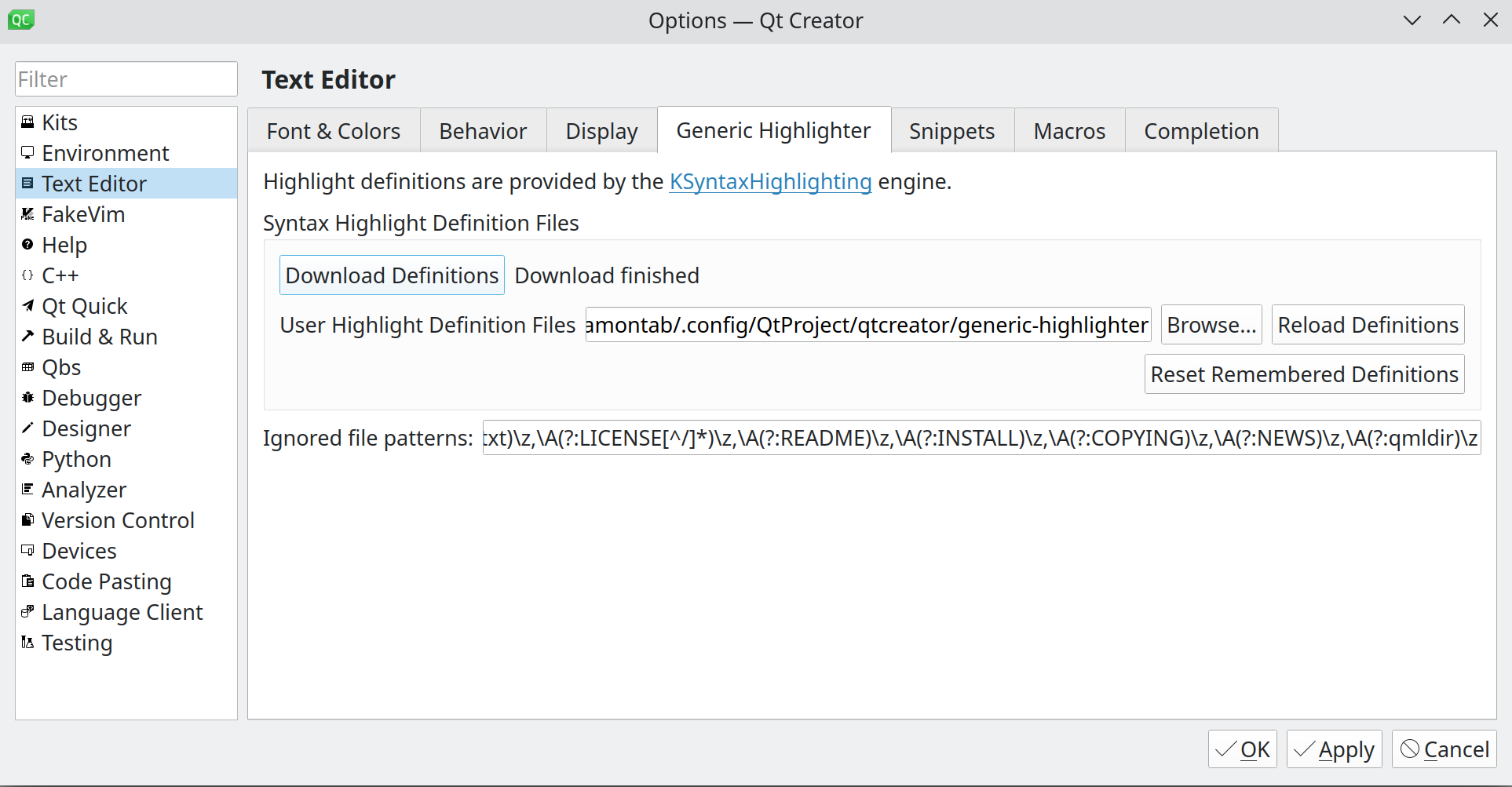Open the Debugger settings via its bug icon
Viewport: 1512px width, 787px height.
click(x=27, y=398)
